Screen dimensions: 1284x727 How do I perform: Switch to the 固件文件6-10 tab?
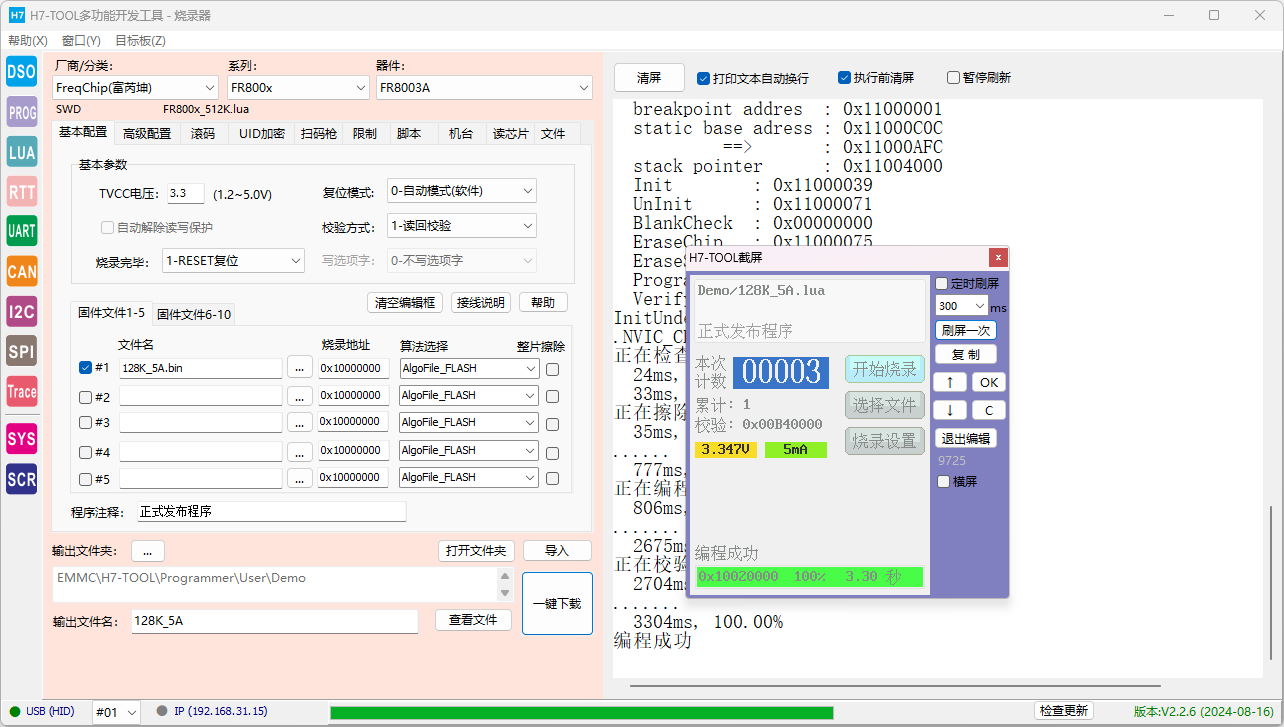[194, 314]
